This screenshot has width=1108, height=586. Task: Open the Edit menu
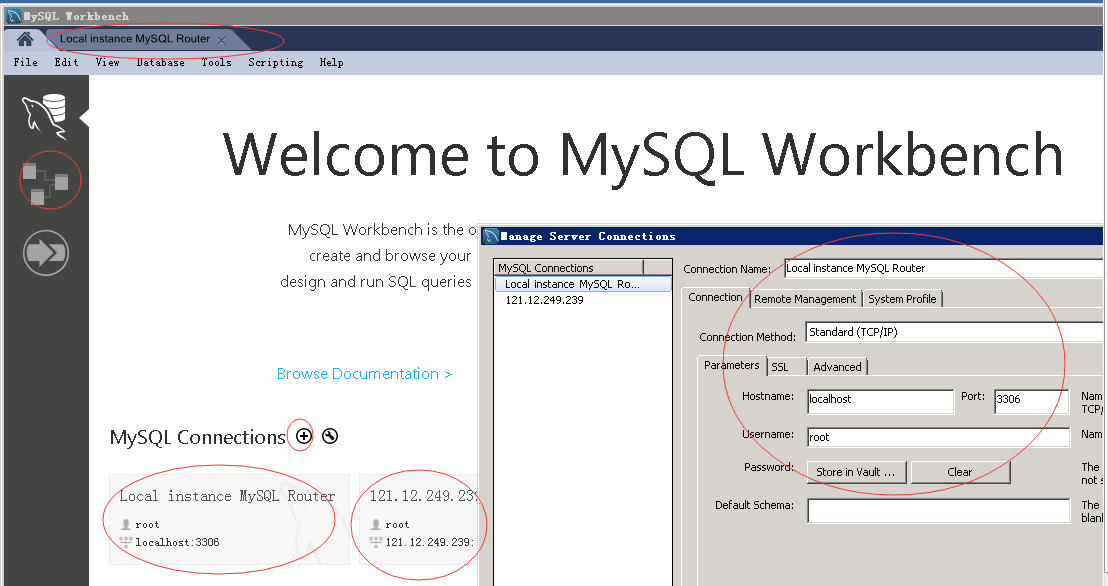tap(66, 62)
